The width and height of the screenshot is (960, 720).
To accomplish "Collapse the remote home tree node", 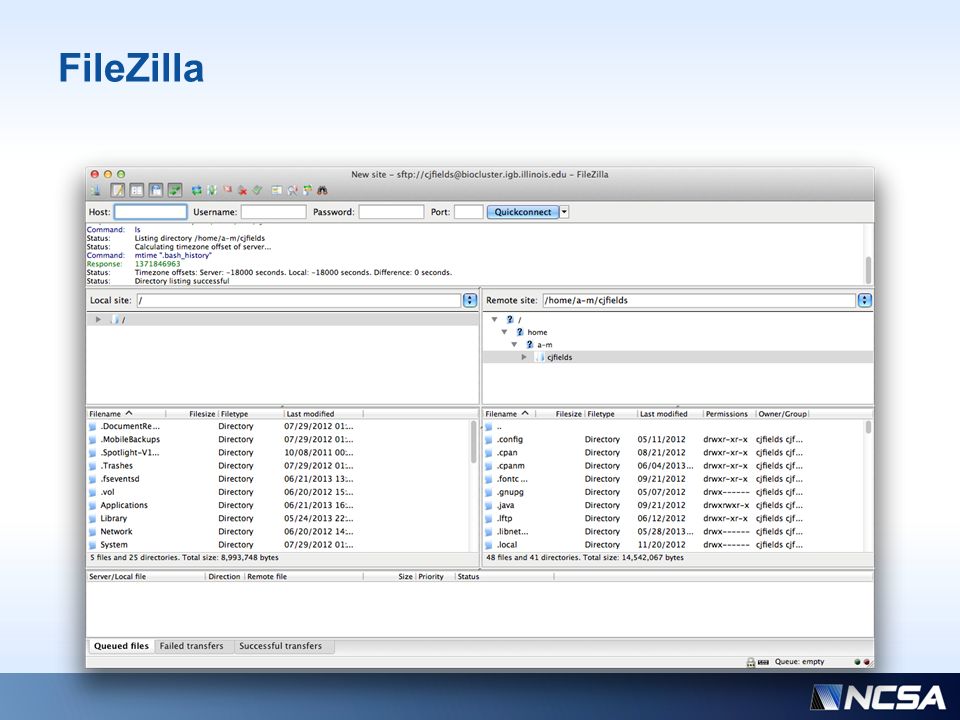I will tap(504, 332).
